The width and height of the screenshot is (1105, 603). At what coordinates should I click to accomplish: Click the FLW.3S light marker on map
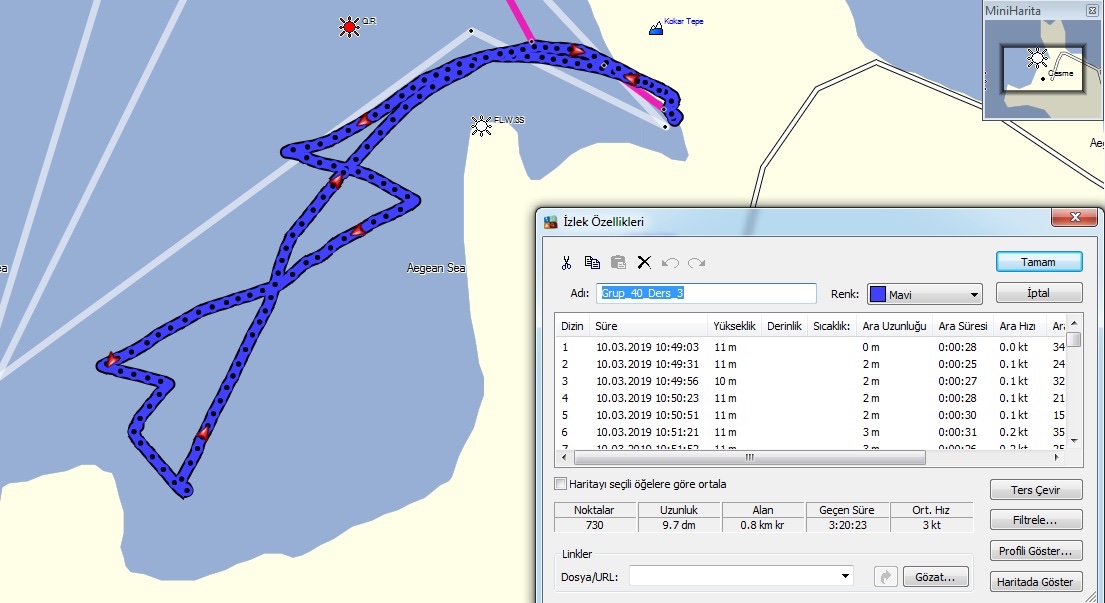(x=481, y=125)
